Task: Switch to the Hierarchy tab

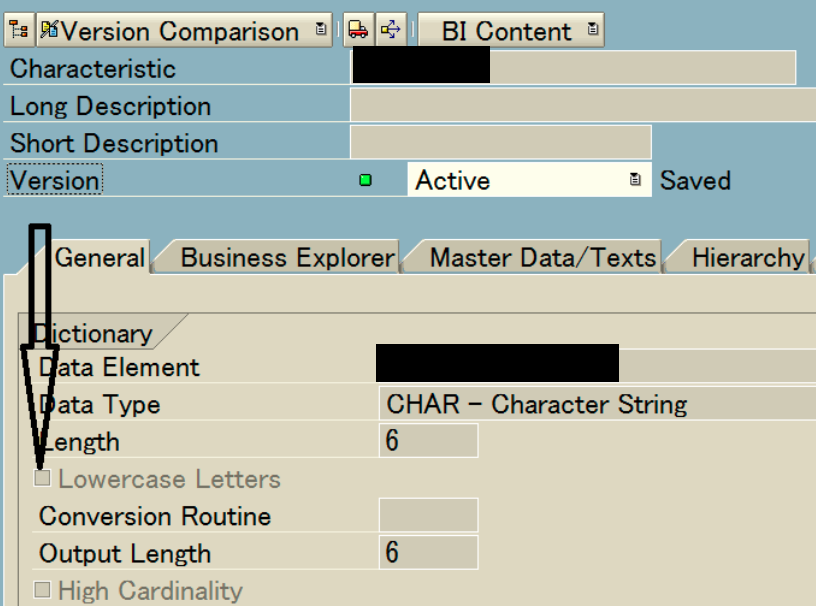Action: [x=746, y=258]
